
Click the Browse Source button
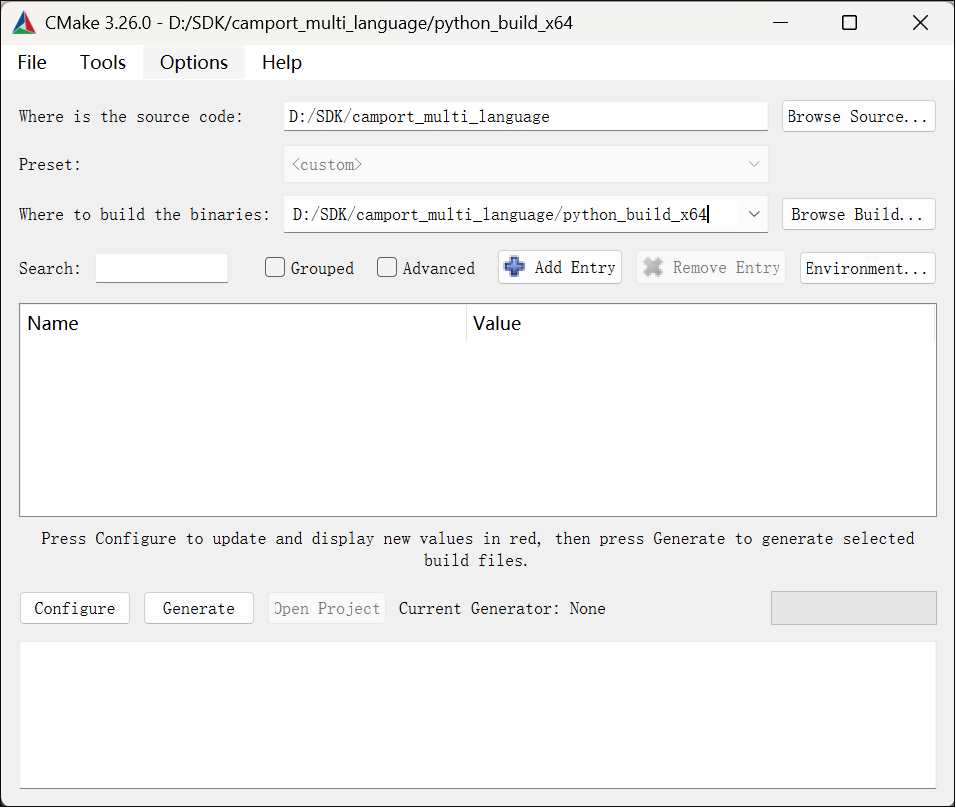tap(858, 116)
